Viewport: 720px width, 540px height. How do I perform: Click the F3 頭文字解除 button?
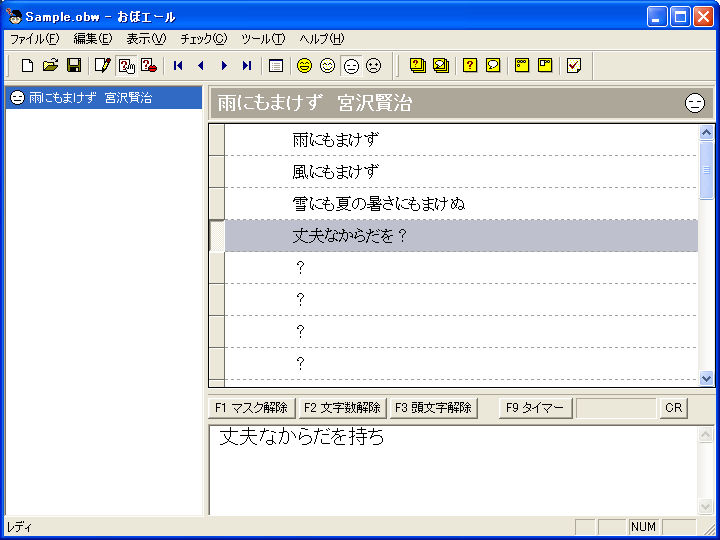tap(433, 408)
